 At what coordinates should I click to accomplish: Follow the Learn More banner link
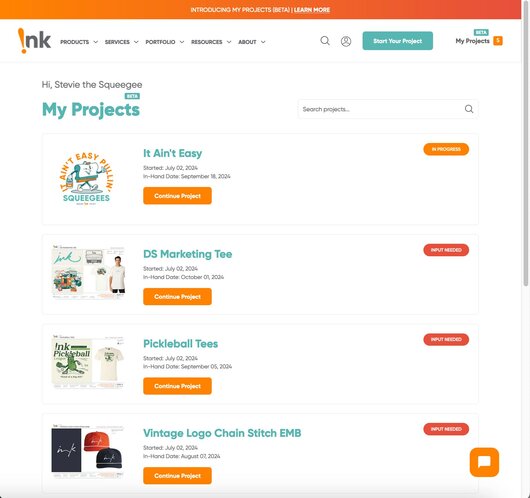click(312, 10)
